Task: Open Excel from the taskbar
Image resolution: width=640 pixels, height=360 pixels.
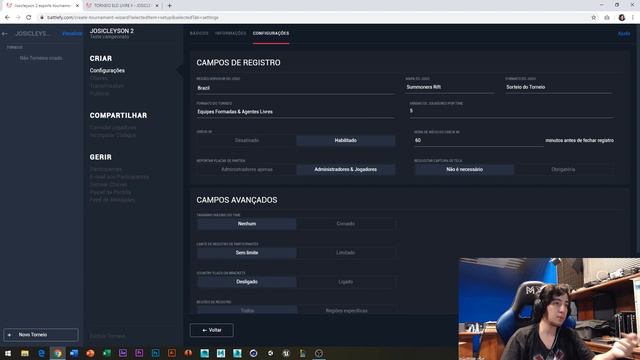Action: (x=107, y=353)
